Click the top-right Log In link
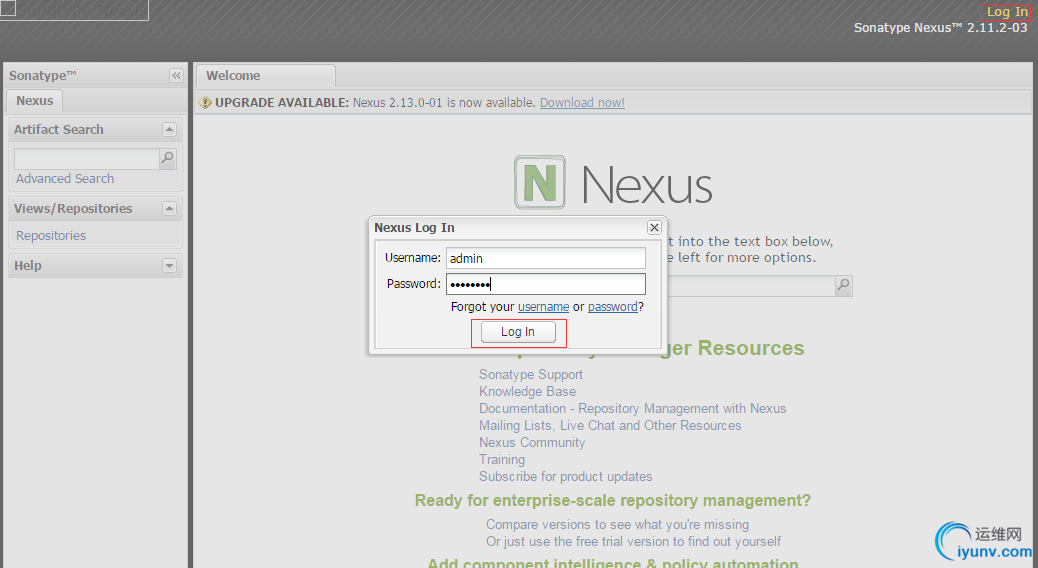Image resolution: width=1038 pixels, height=568 pixels. (x=1006, y=12)
